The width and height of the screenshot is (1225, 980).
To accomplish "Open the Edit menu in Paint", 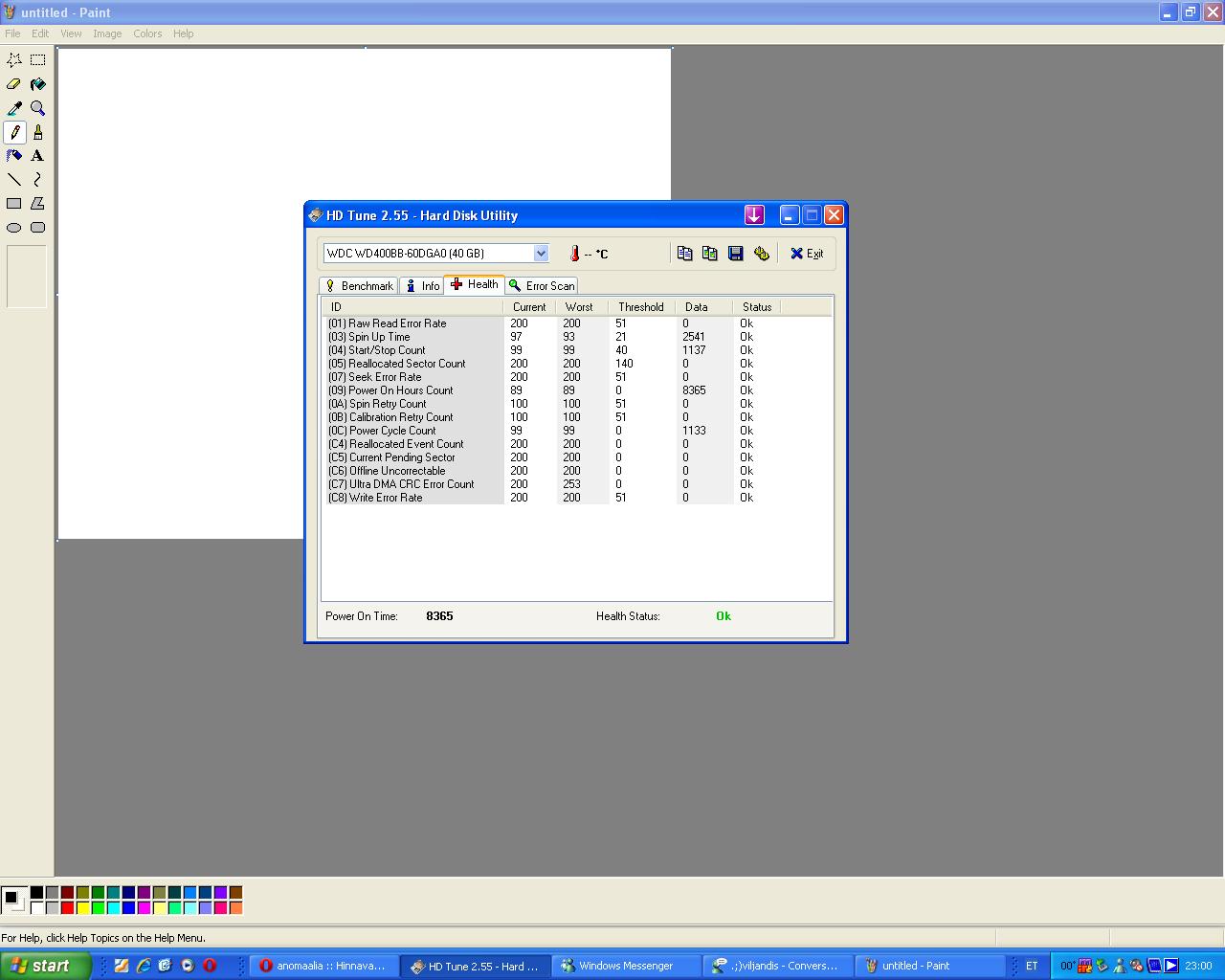I will [40, 33].
